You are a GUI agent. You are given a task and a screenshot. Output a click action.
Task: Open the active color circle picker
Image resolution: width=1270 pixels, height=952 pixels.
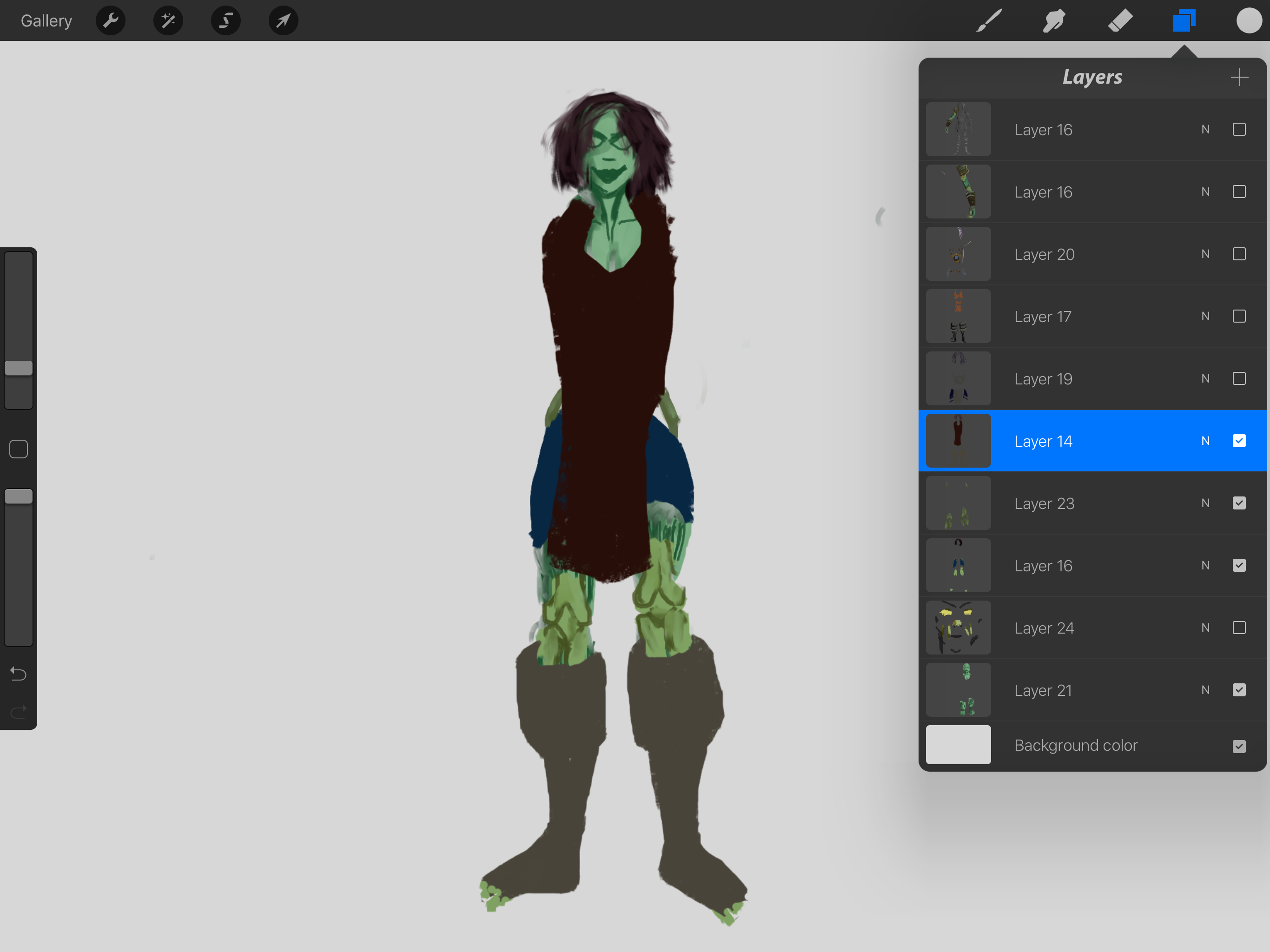(x=1249, y=20)
